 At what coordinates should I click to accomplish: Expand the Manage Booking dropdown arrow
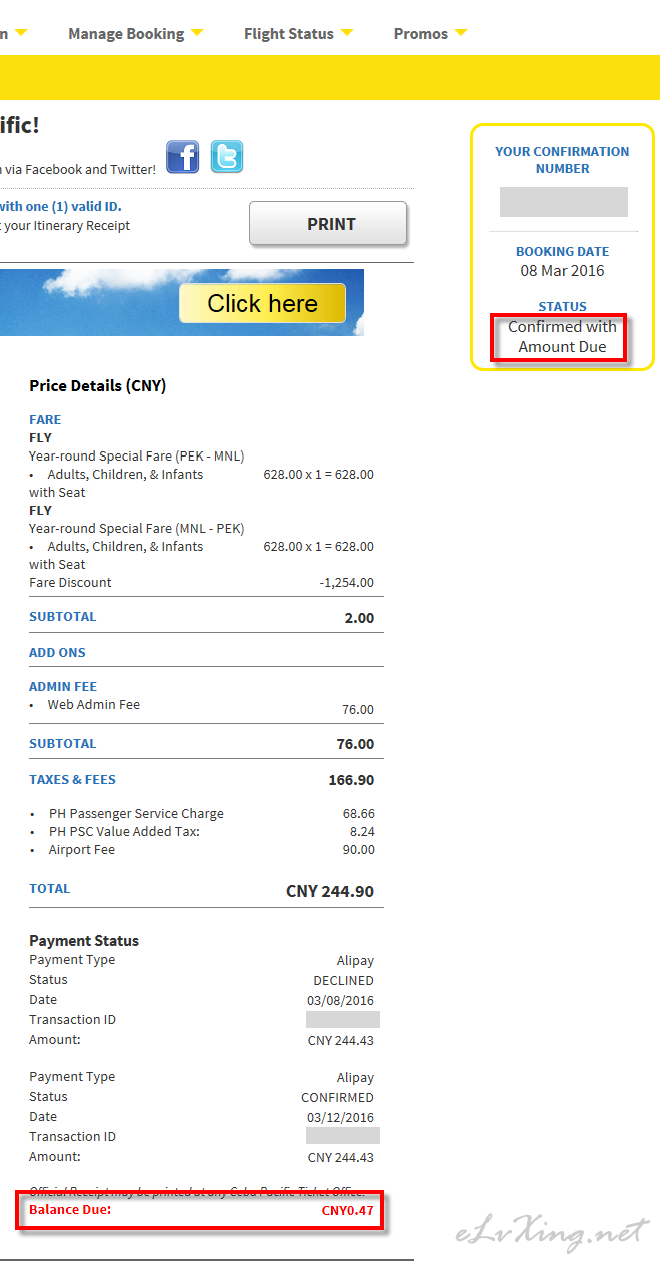pos(196,33)
